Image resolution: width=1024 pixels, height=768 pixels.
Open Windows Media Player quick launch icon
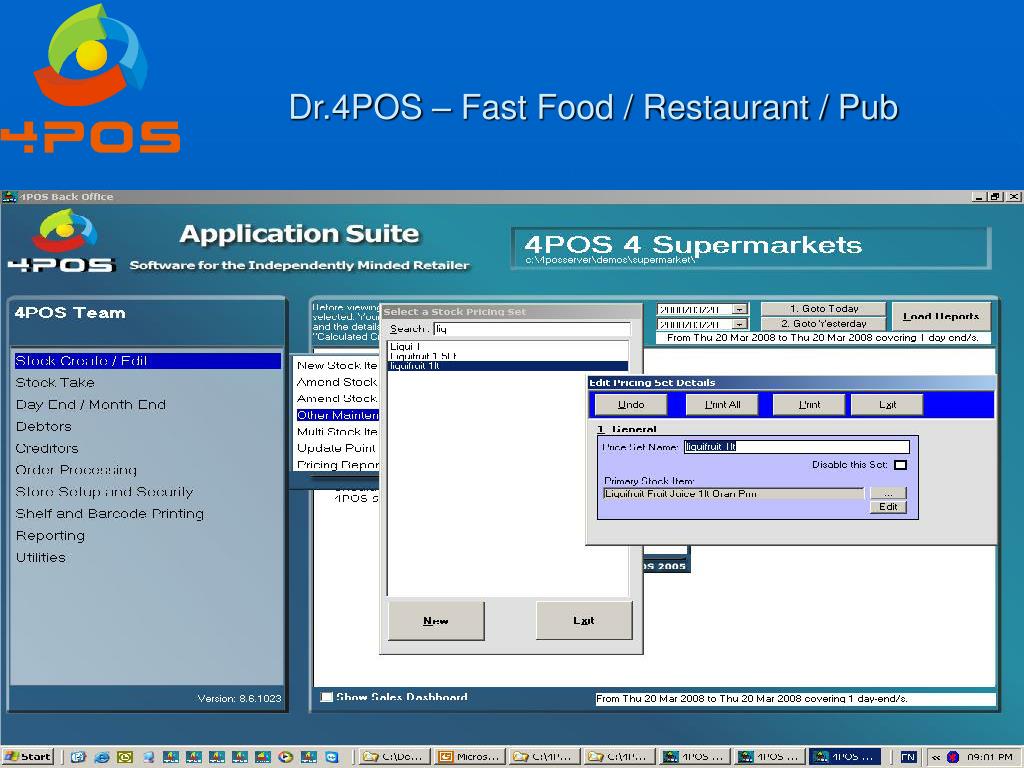coord(285,757)
